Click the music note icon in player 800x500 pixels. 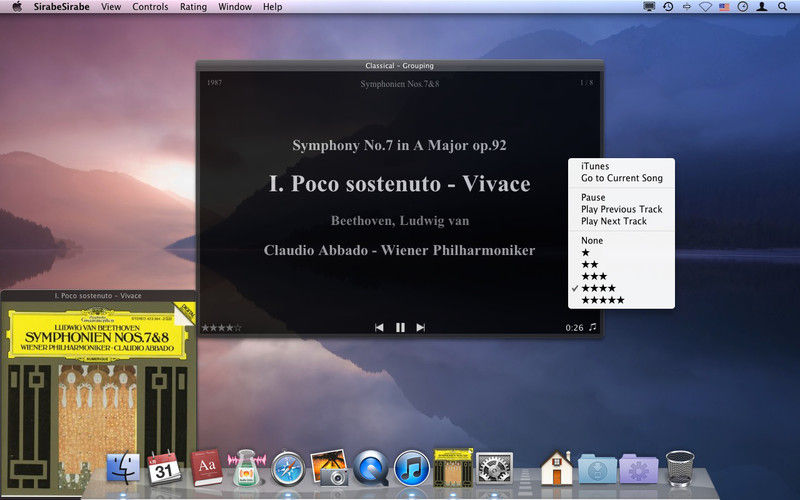[x=592, y=327]
